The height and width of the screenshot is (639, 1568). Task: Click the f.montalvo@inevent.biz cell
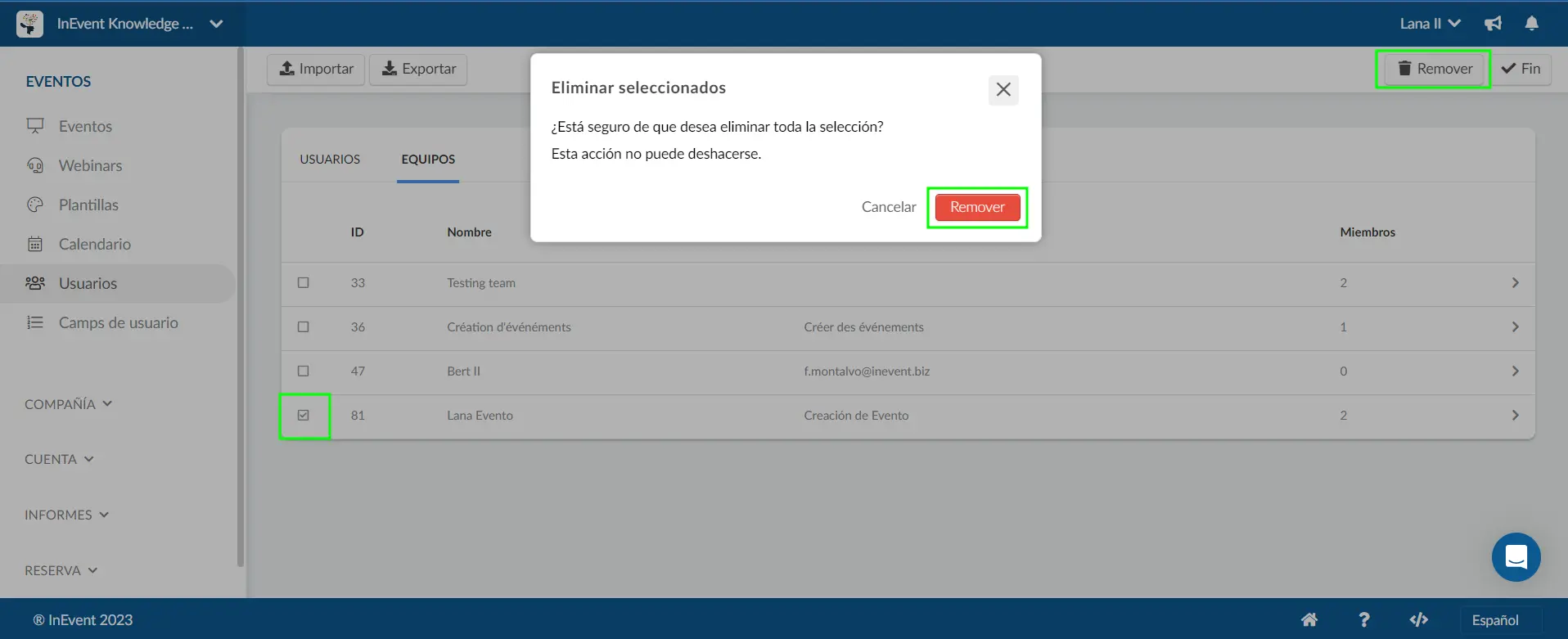pos(867,371)
